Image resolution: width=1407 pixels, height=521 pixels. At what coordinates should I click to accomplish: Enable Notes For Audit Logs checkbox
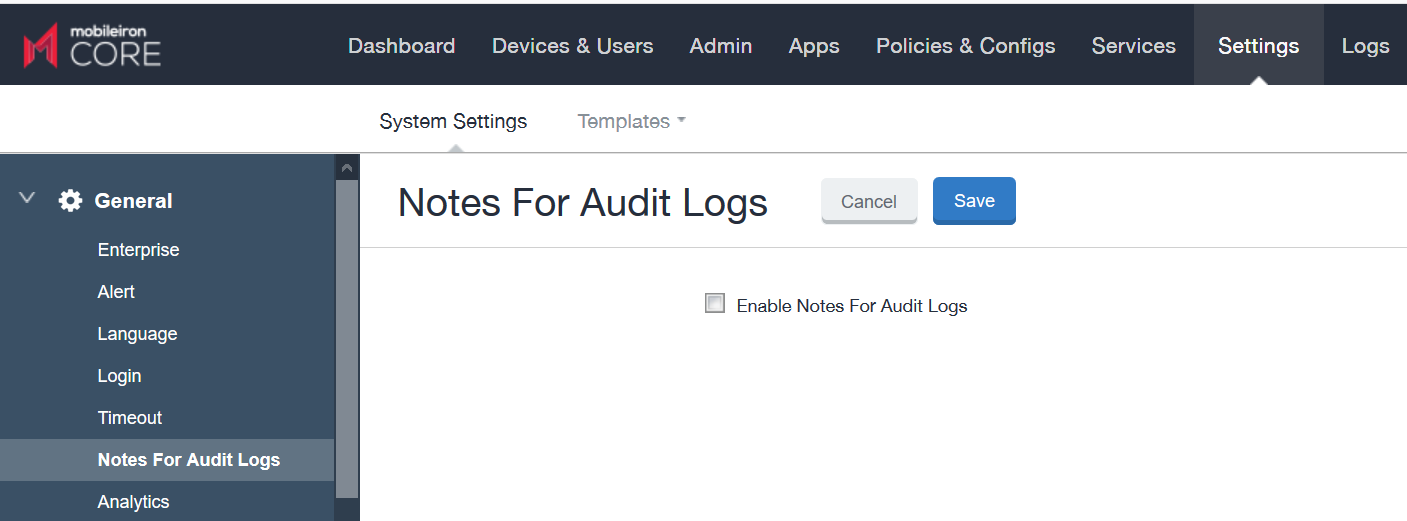715,304
